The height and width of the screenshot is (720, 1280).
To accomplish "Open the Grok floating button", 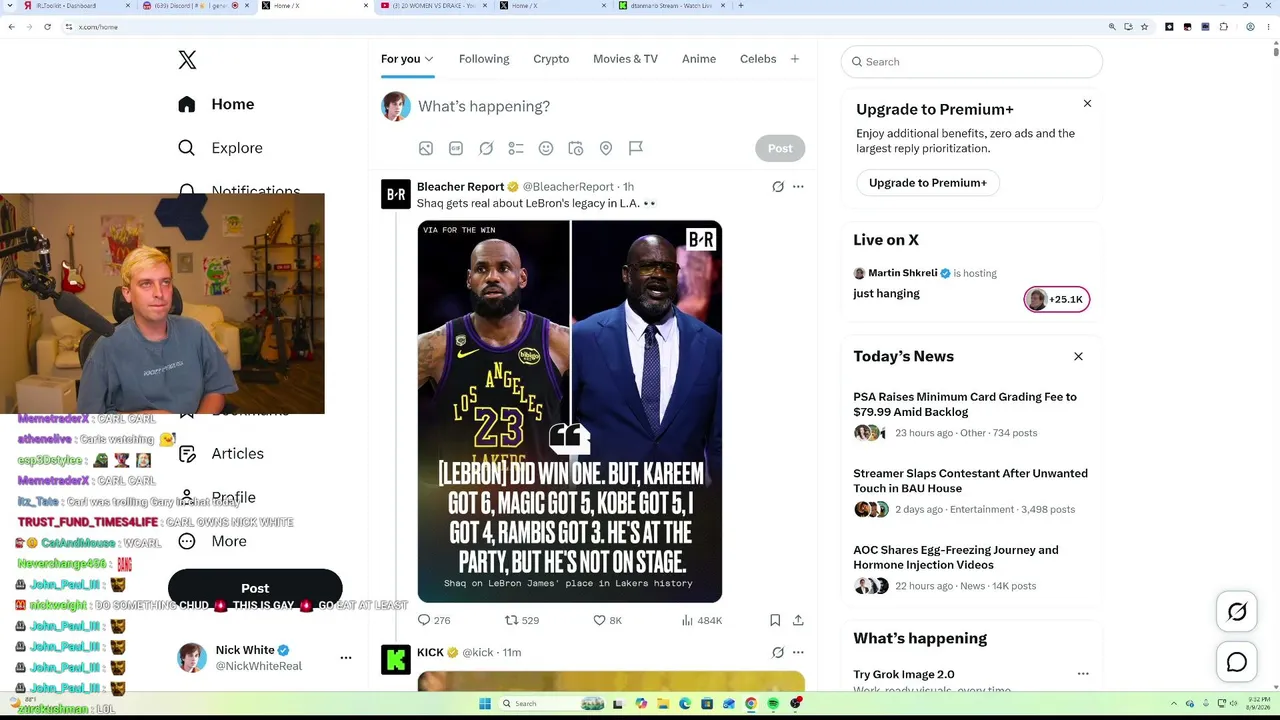I will point(1237,612).
